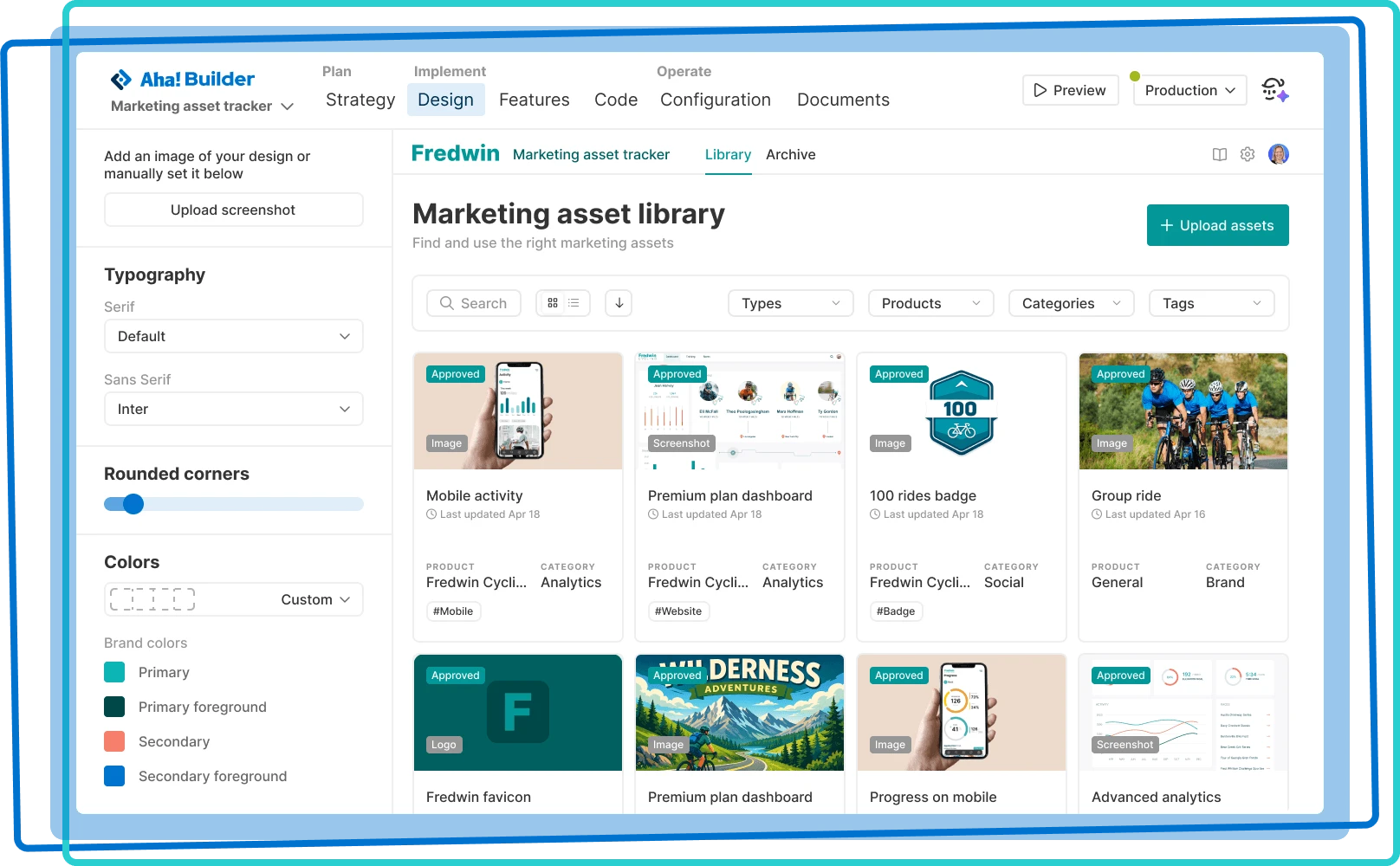The height and width of the screenshot is (866, 1400).
Task: Click the Fredwin favicon card title
Action: click(478, 797)
